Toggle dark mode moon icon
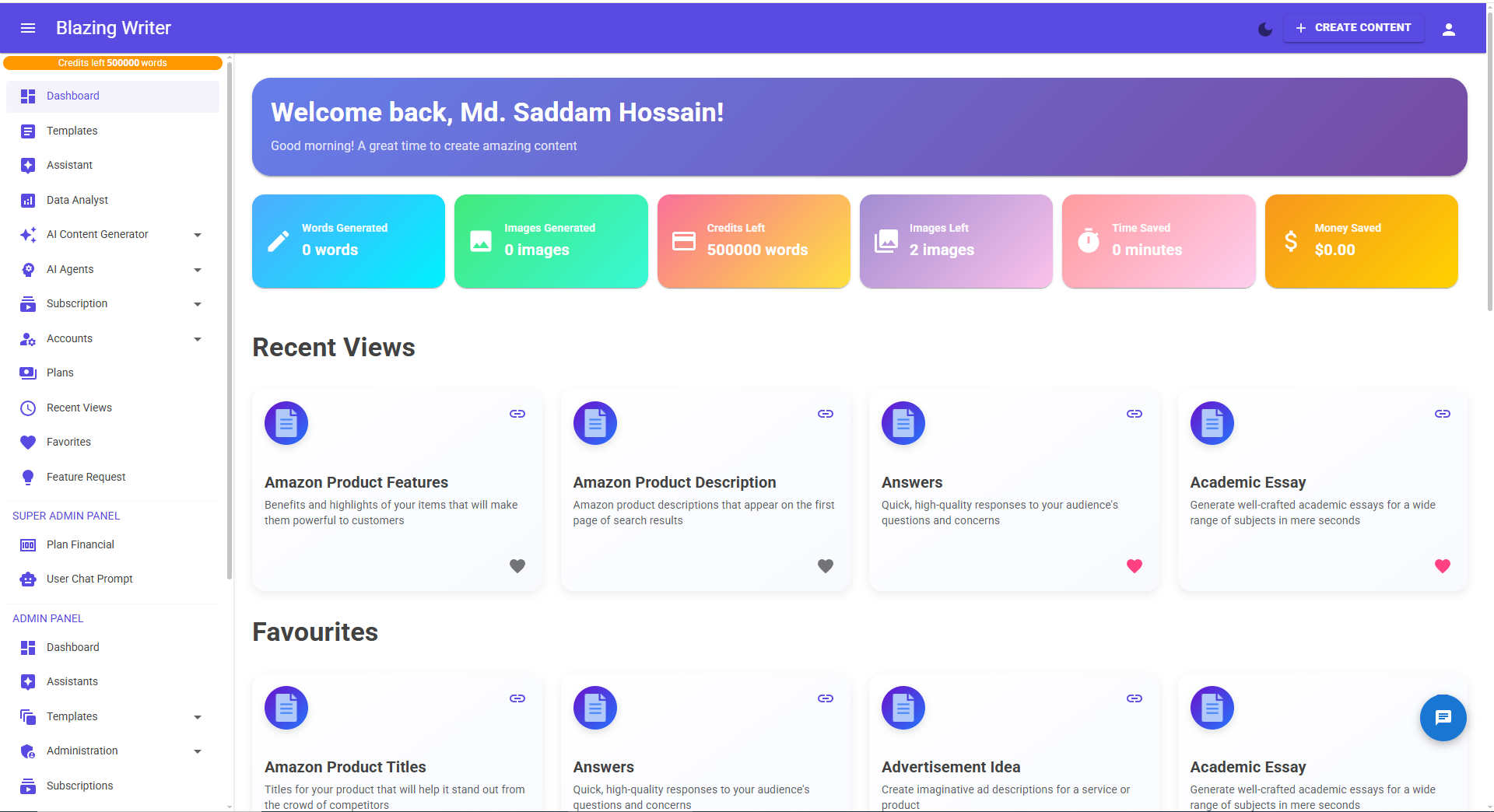The image size is (1494, 812). [x=1265, y=29]
